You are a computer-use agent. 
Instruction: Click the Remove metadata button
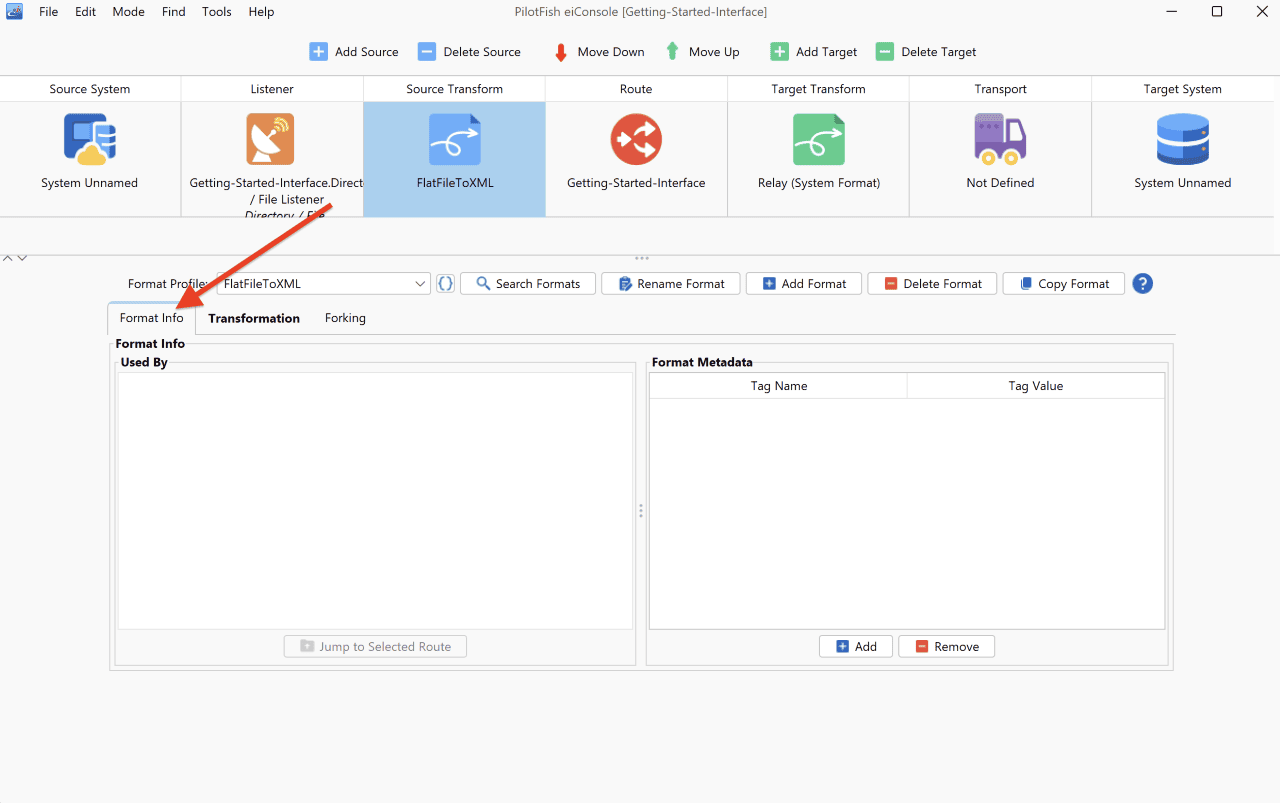[x=946, y=647]
